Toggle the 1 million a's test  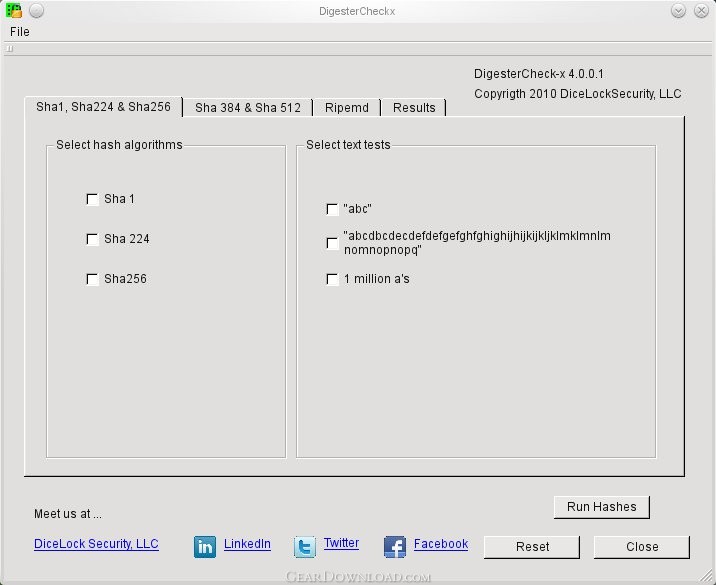pos(333,279)
